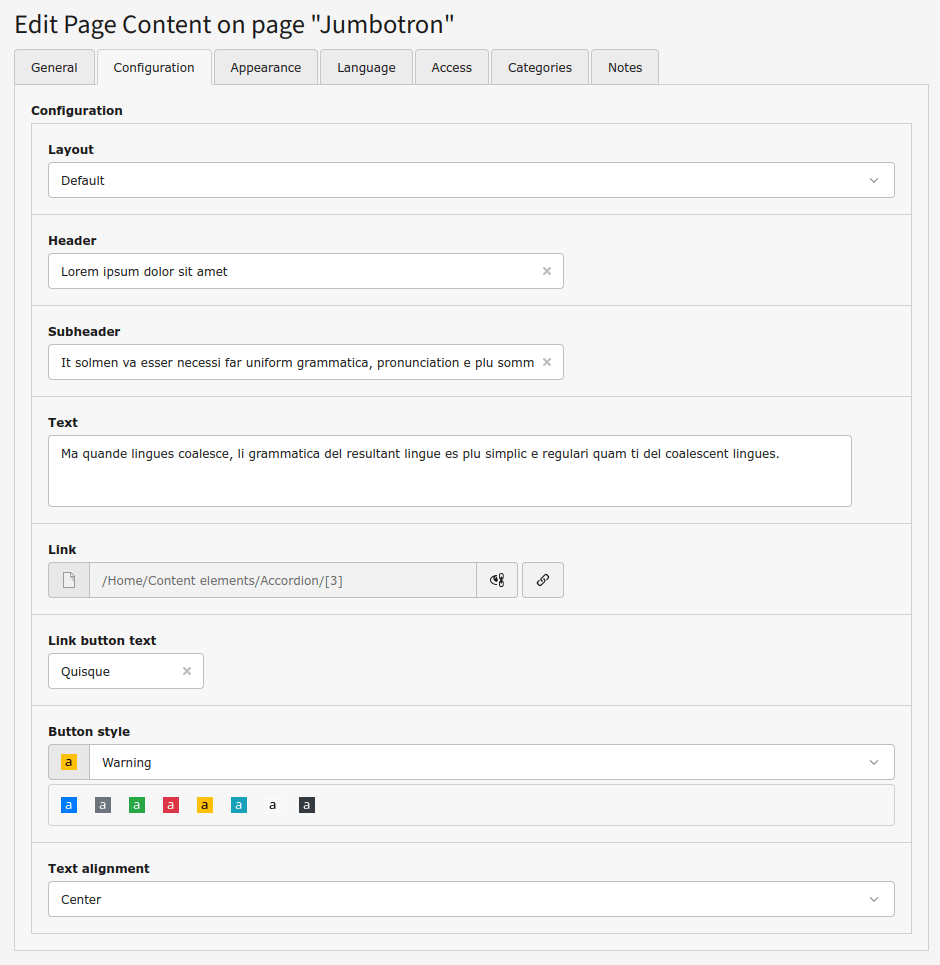This screenshot has height=965, width=940.
Task: Clear the Subheader field using the X icon
Action: [x=547, y=362]
